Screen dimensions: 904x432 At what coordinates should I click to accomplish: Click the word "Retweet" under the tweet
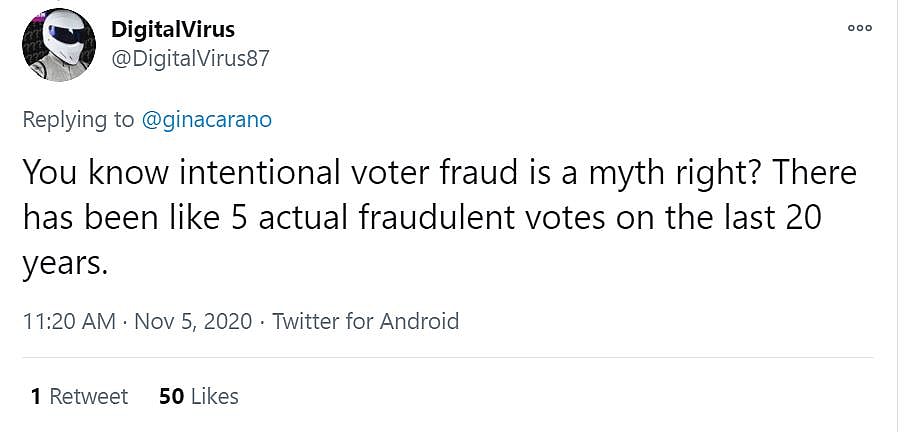89,396
